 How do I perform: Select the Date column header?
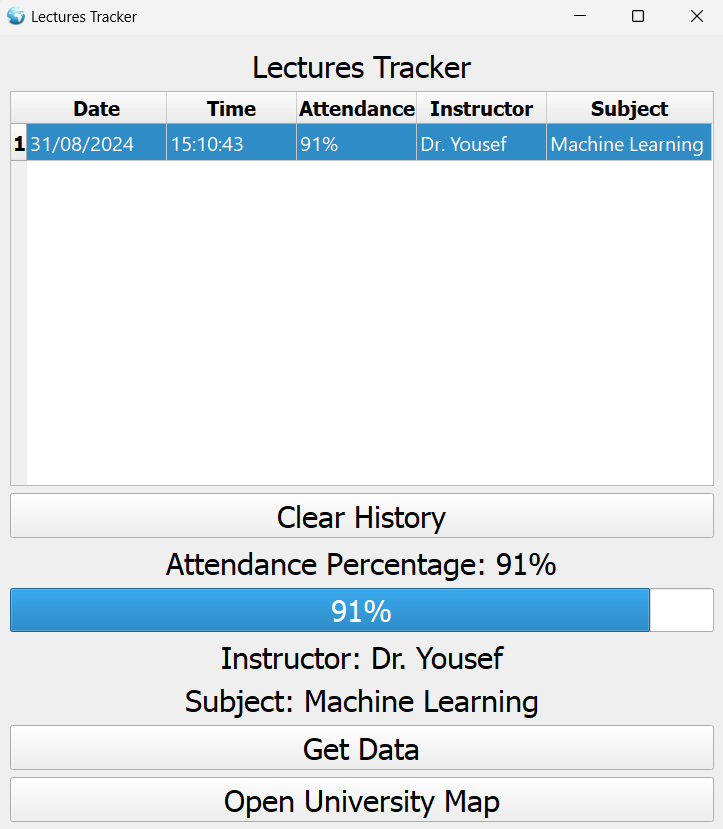(95, 109)
